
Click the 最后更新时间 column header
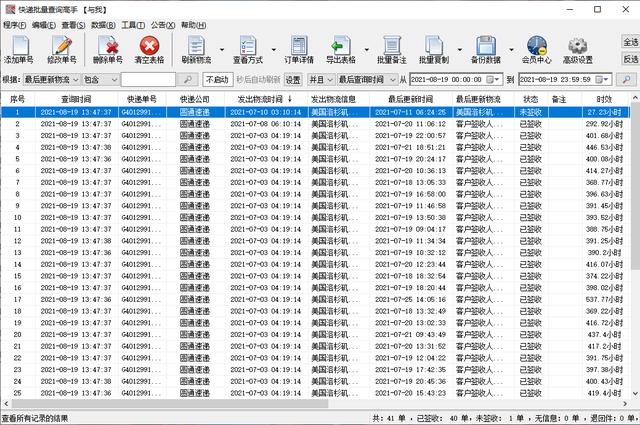pyautogui.click(x=411, y=99)
